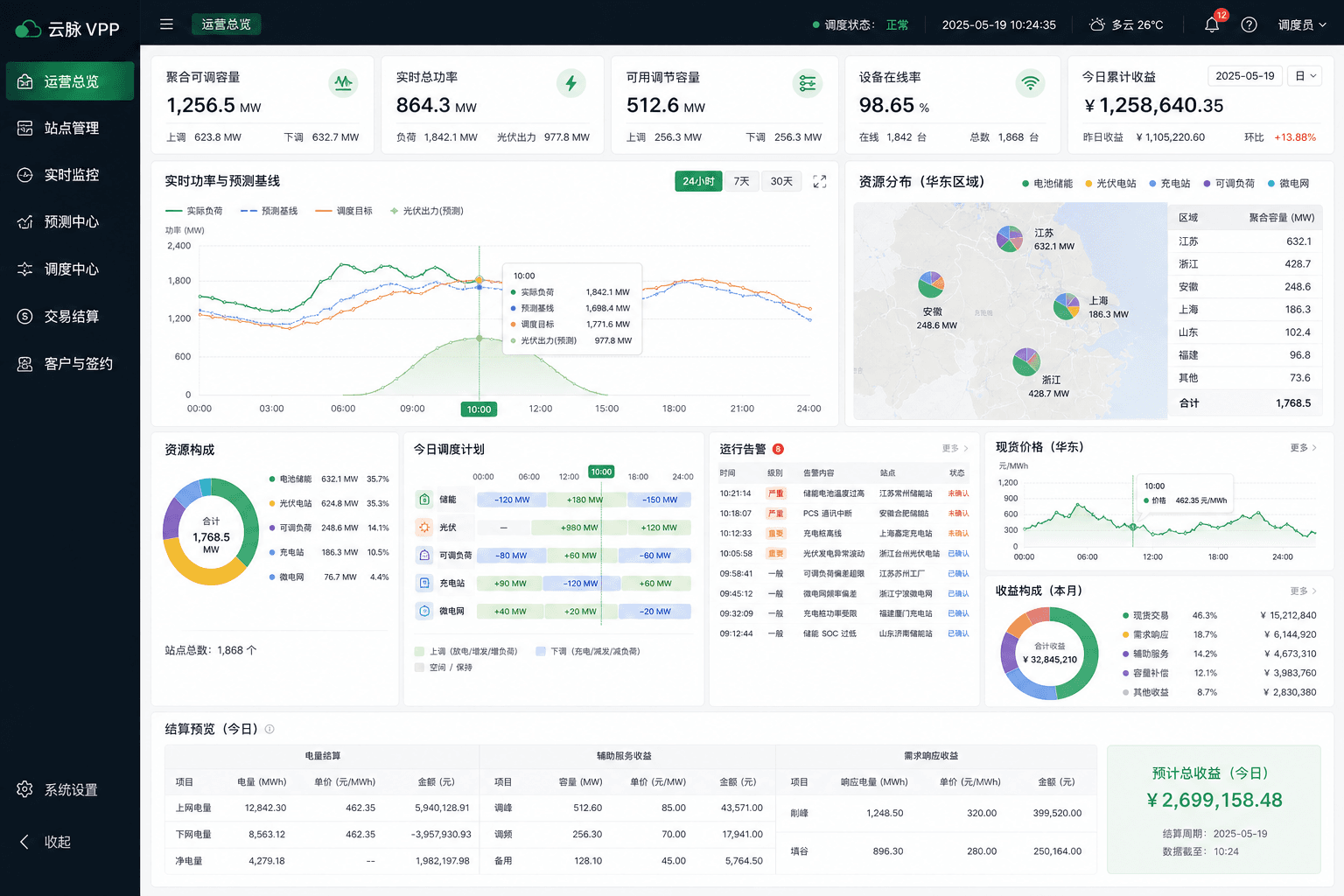1344x896 pixels.
Task: Click the 江苏 pie chart on map
Action: pos(1010,238)
